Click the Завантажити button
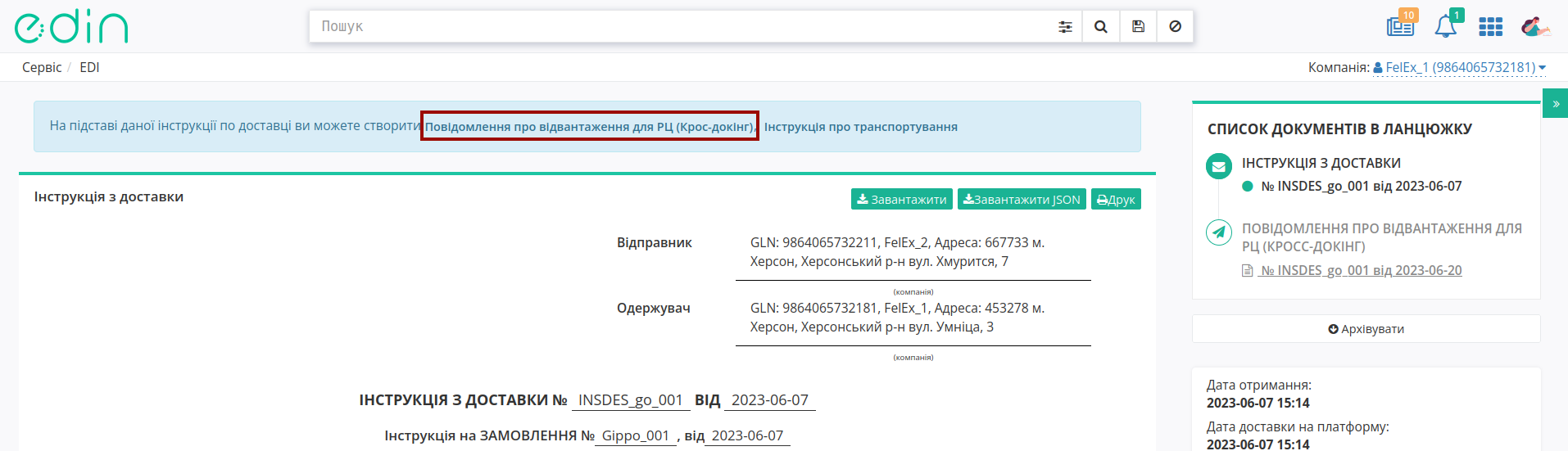 click(x=901, y=199)
